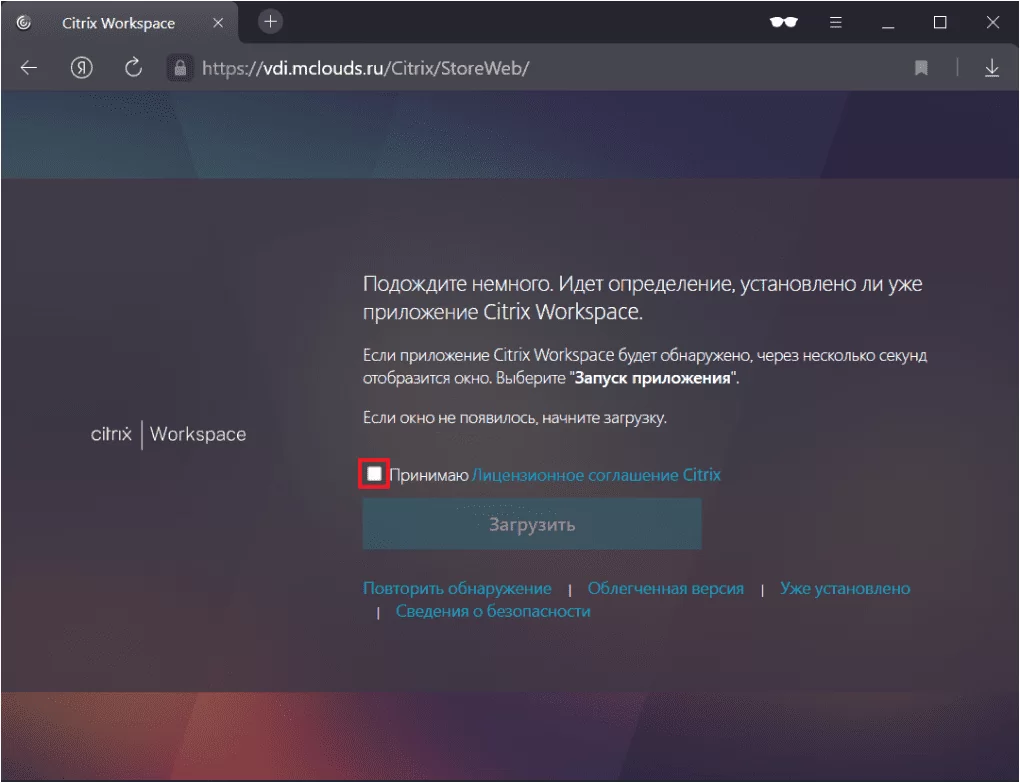This screenshot has height=782, width=1020.
Task: Toggle incognito mode glasses icon
Action: (x=783, y=22)
